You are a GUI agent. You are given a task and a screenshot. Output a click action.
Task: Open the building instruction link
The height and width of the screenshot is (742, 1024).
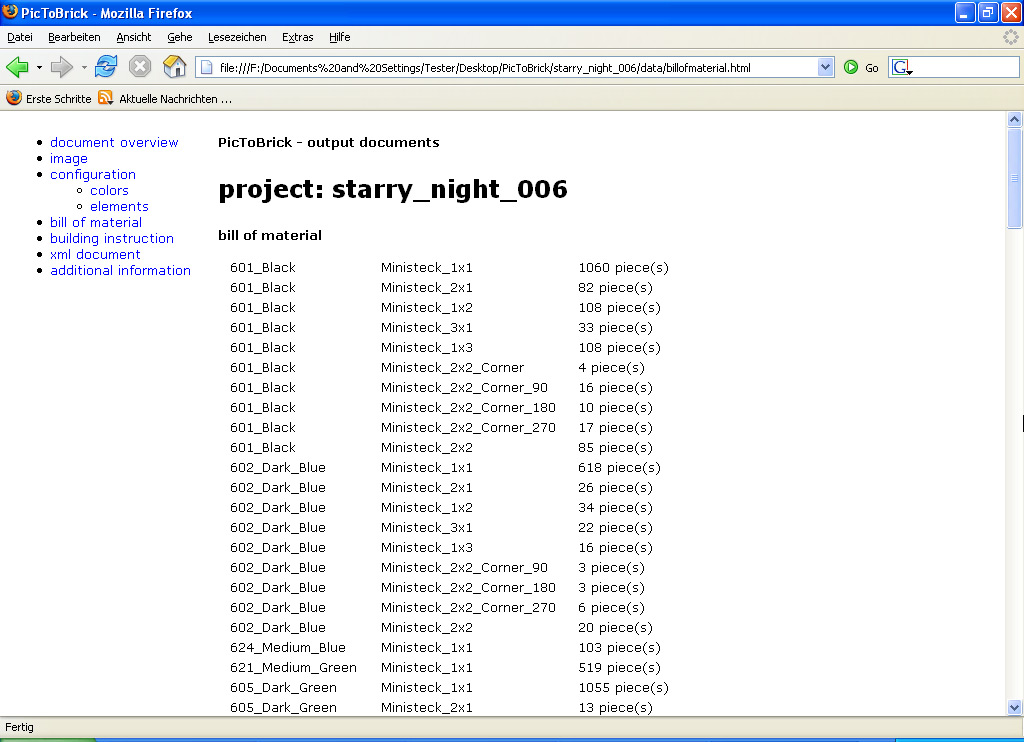coord(112,238)
